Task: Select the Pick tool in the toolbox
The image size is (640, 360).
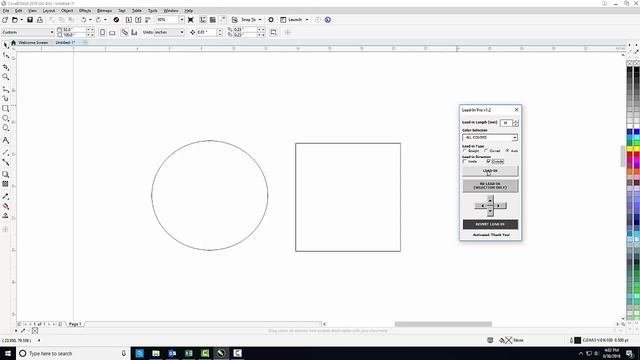Action: (6, 45)
